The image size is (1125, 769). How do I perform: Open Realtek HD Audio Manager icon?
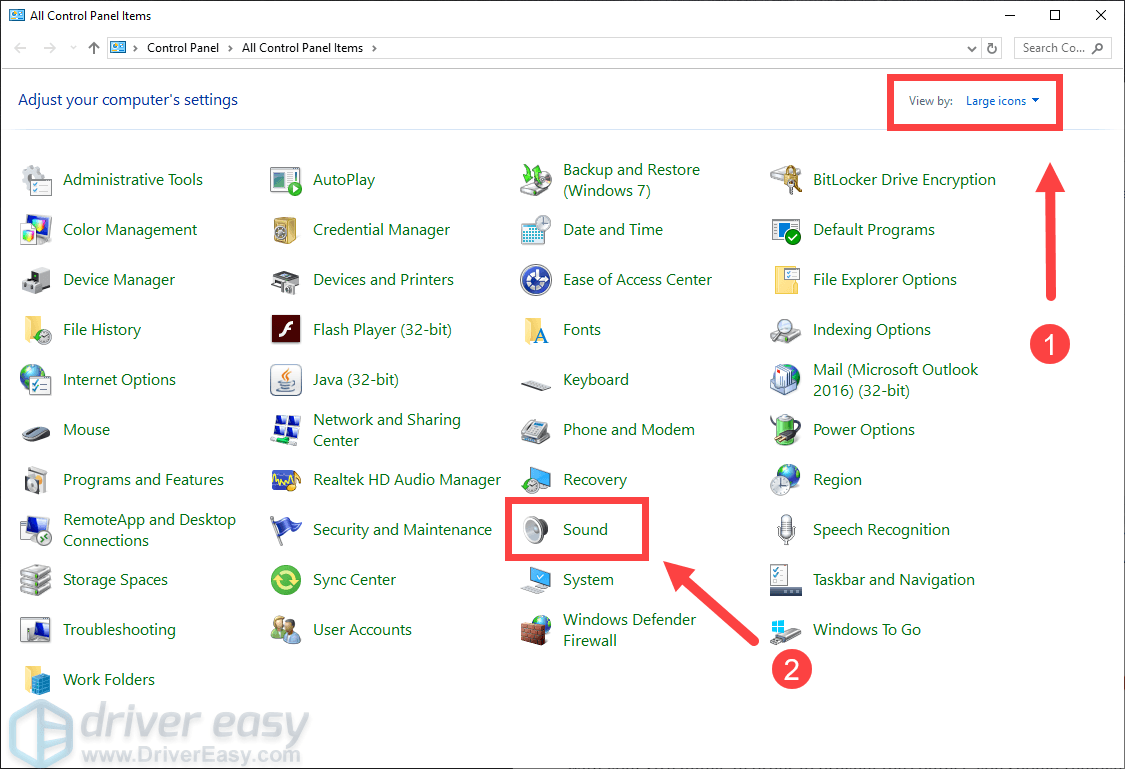(x=286, y=480)
